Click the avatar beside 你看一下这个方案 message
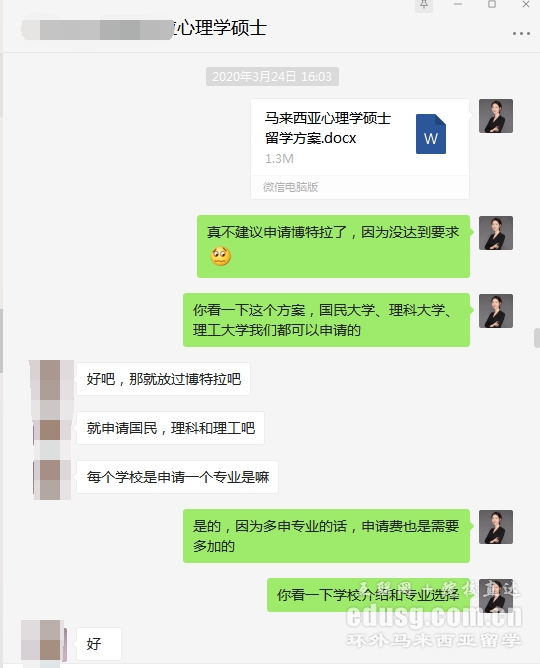540x668 pixels. coord(496,311)
